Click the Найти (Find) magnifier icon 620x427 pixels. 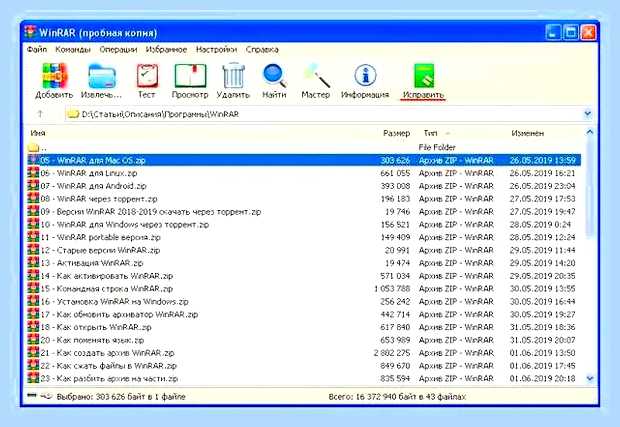(274, 76)
